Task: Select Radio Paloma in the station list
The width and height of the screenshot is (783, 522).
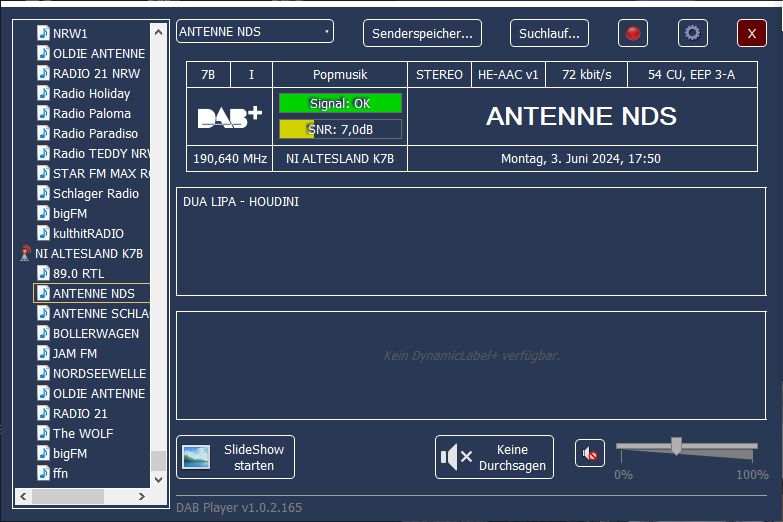Action: 91,113
